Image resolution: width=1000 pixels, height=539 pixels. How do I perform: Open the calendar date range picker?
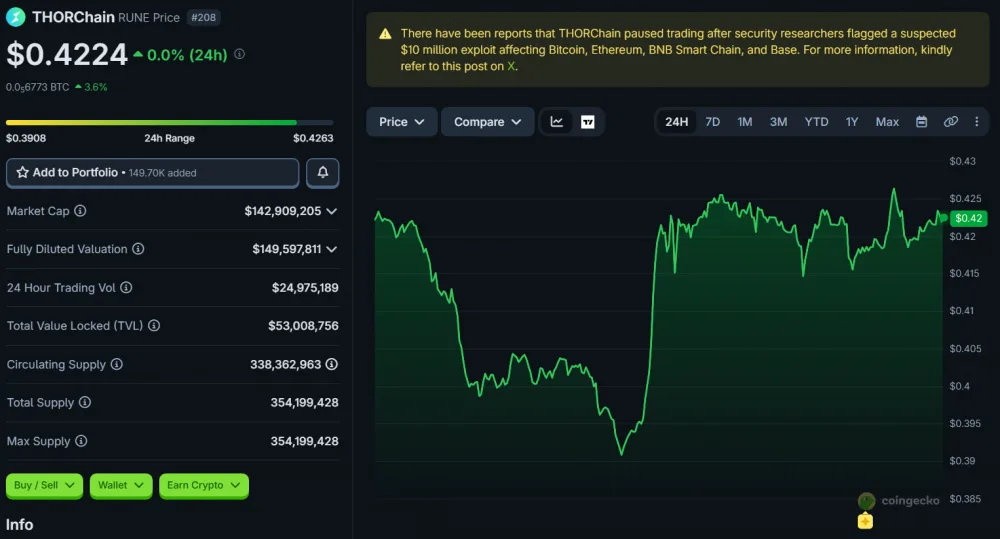tap(922, 122)
